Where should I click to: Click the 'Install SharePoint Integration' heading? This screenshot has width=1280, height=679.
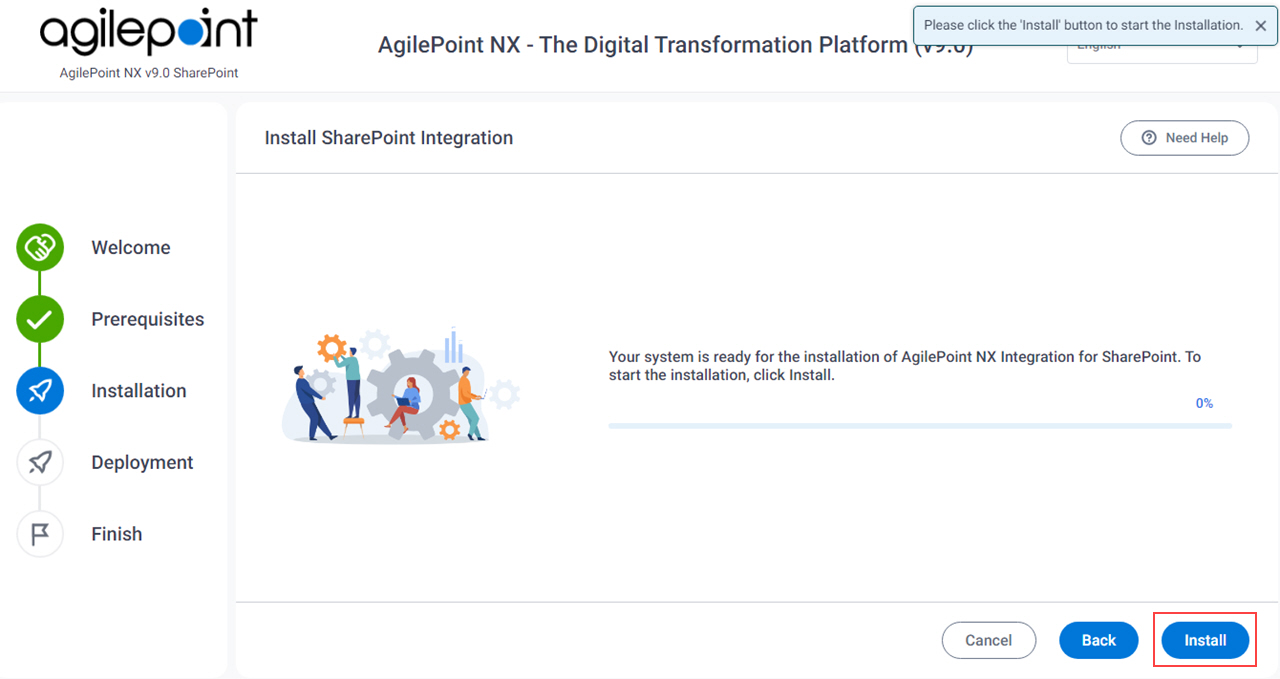click(x=389, y=138)
